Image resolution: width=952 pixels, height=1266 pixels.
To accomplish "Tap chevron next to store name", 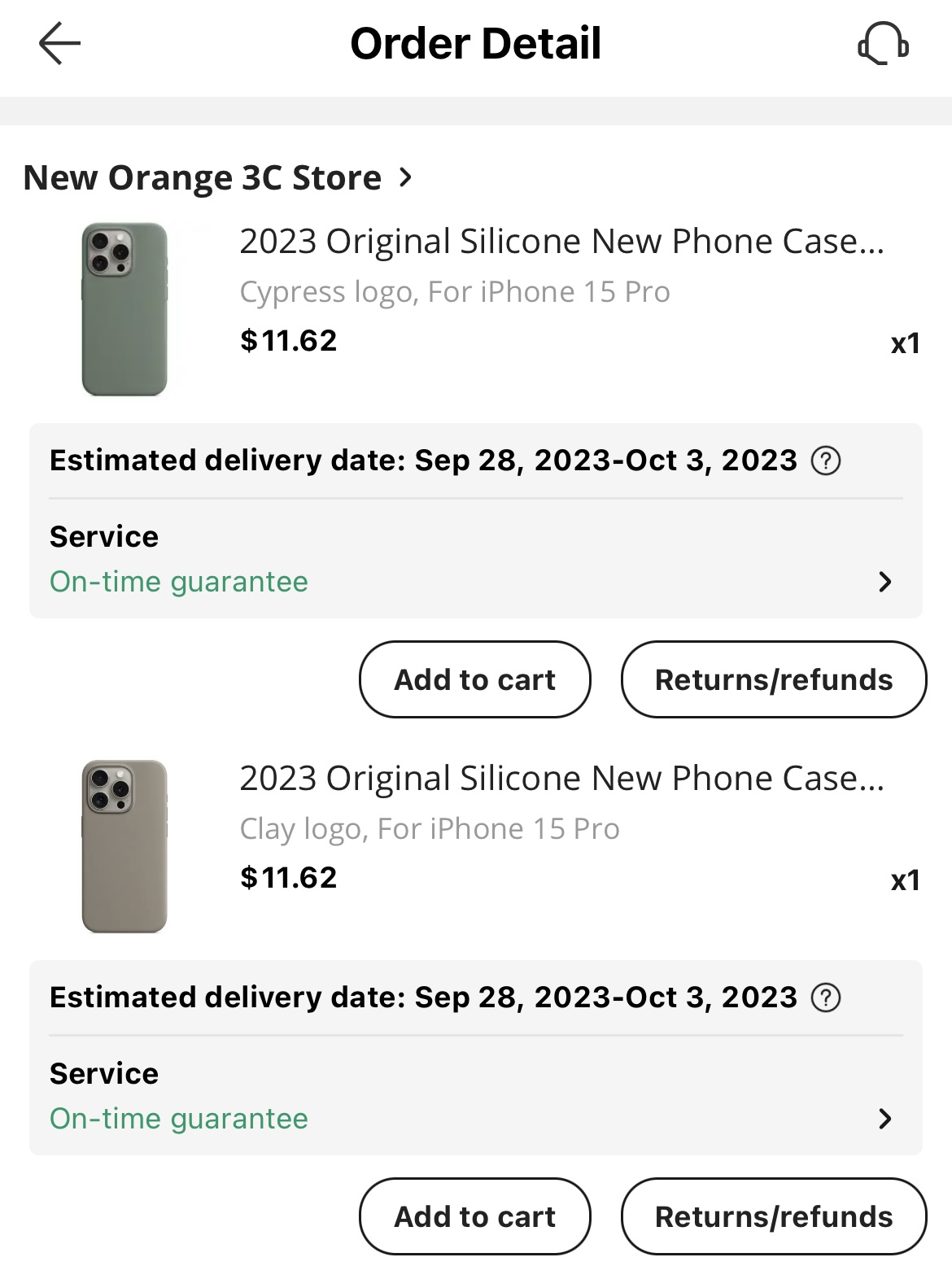I will coord(406,177).
